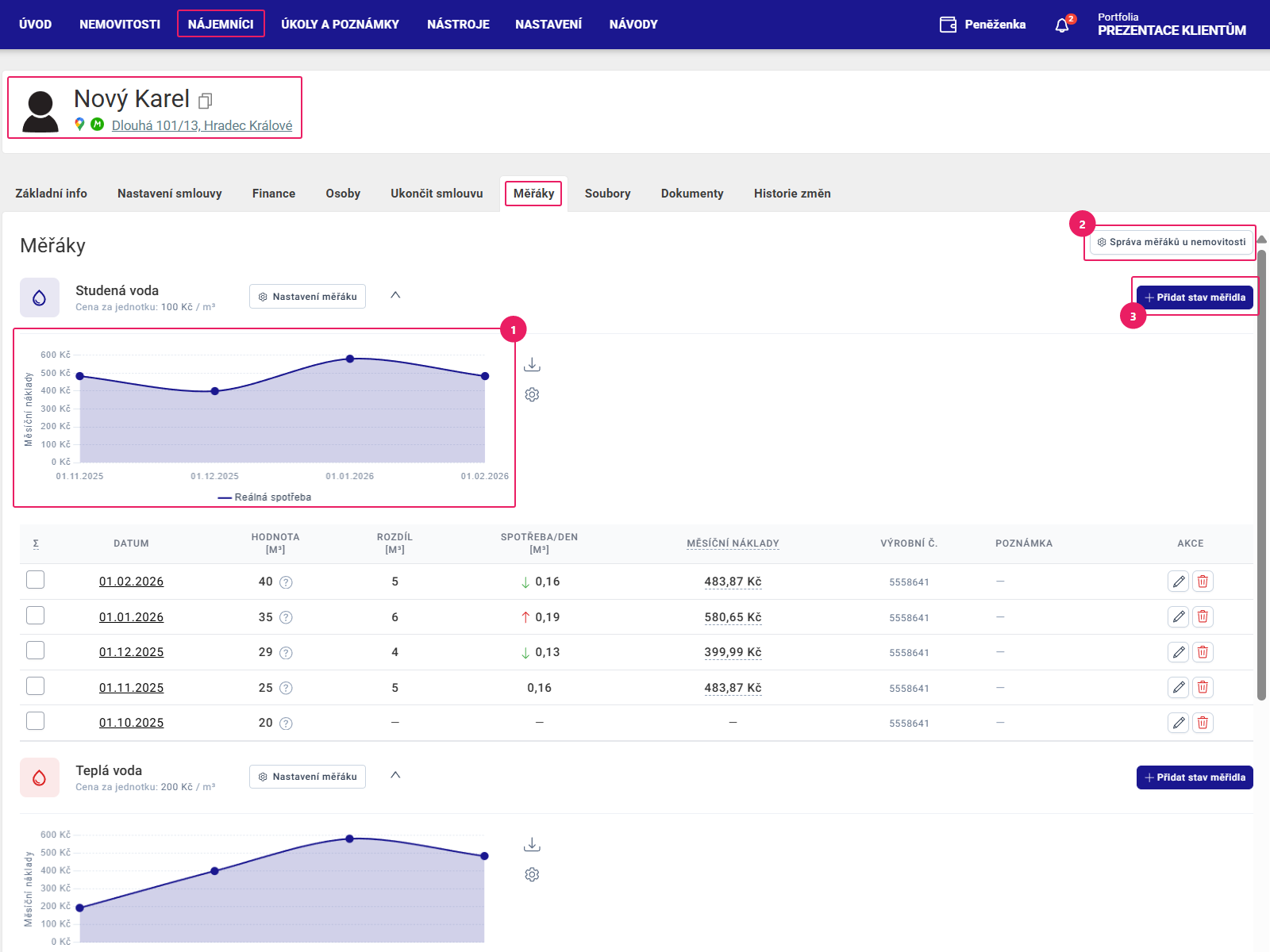
Task: Copy tenant name icon next to Nový Karel
Action: point(206,101)
